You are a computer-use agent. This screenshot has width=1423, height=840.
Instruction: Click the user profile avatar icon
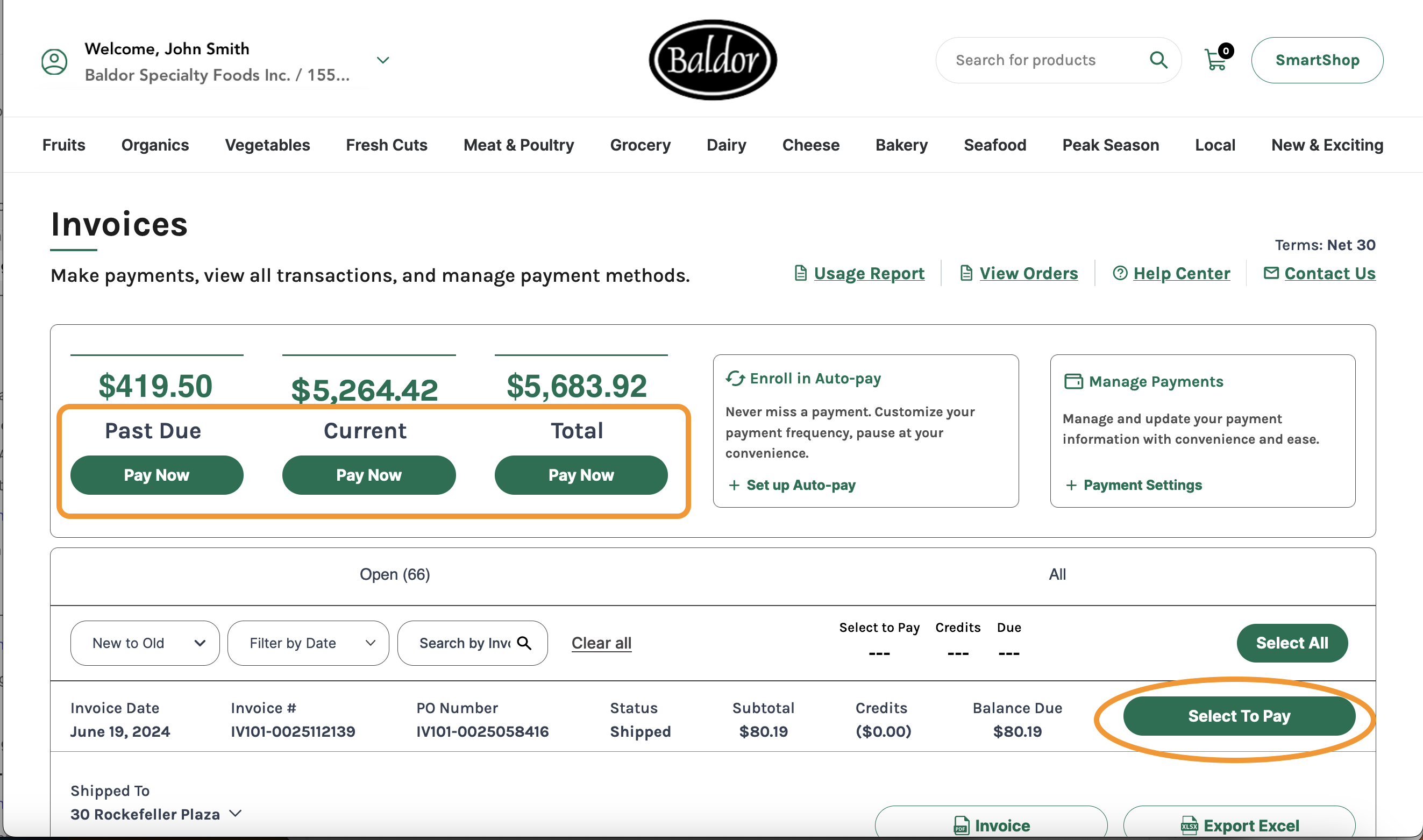[54, 61]
